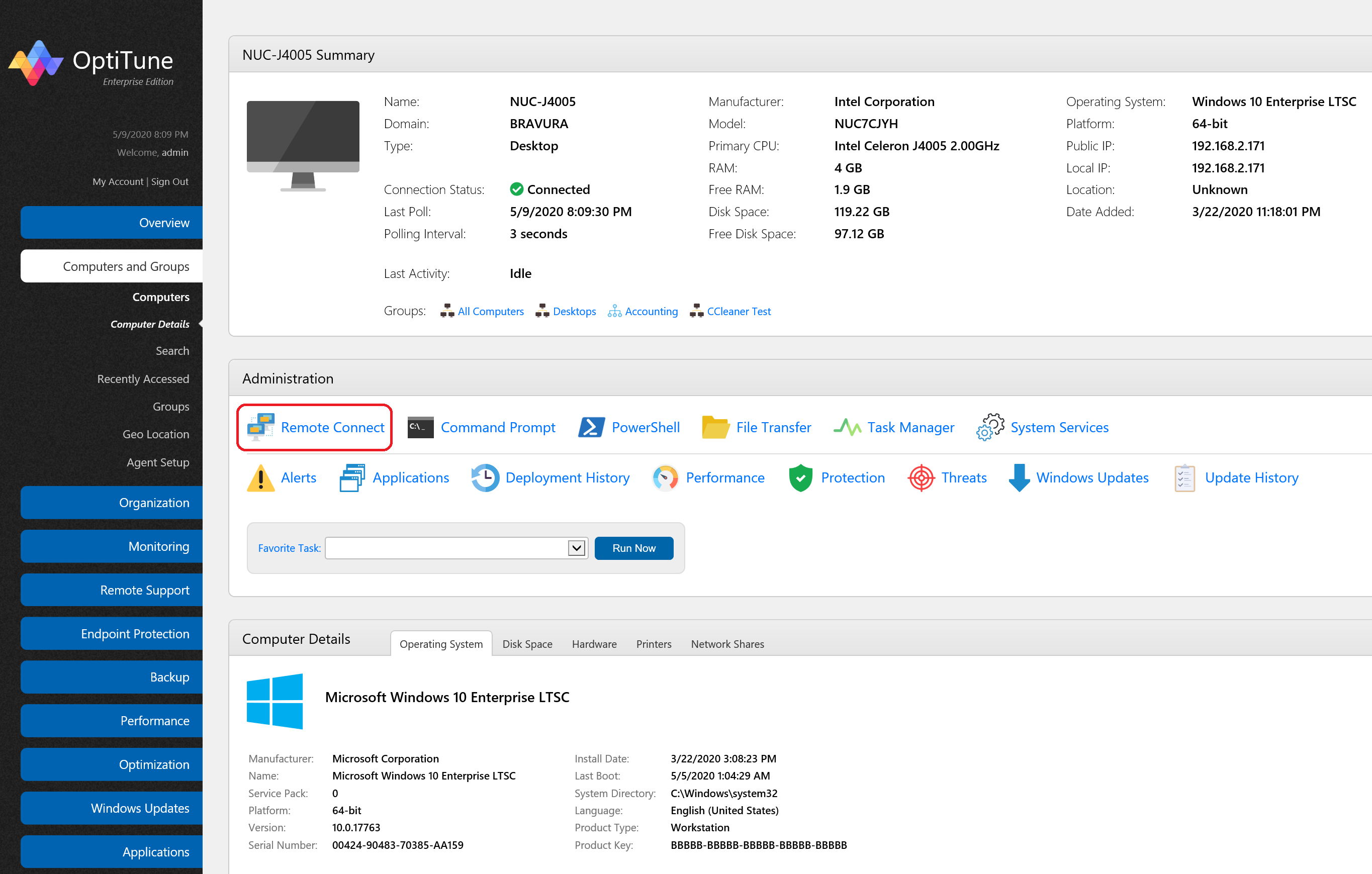Click the File Transfer folder icon
This screenshot has height=874, width=1372.
point(715,427)
